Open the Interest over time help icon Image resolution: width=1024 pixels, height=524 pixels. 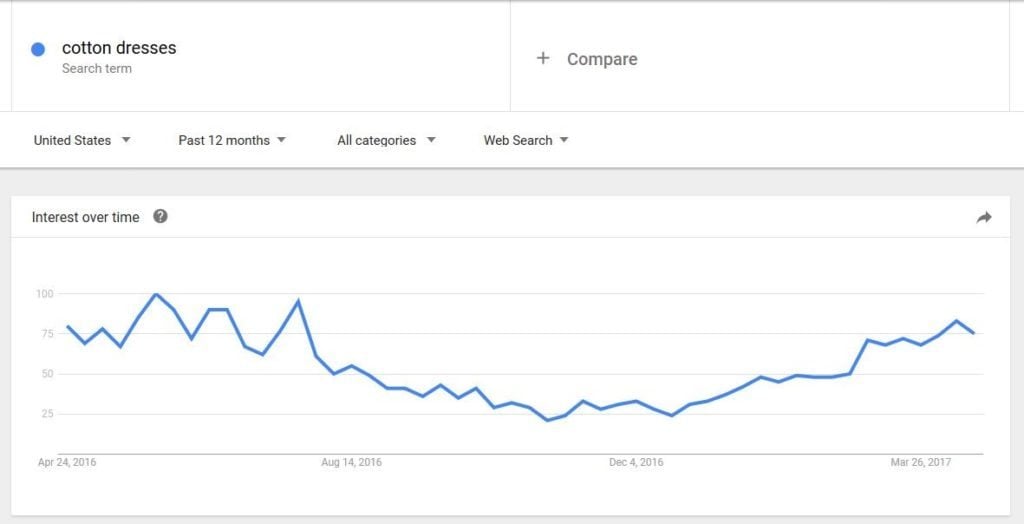(x=160, y=216)
